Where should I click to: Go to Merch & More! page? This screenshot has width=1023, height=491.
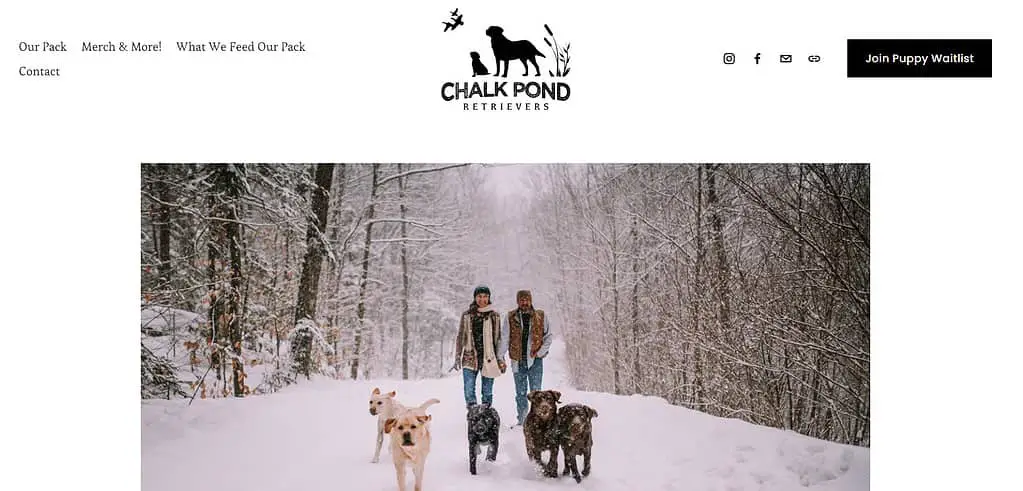click(x=121, y=47)
